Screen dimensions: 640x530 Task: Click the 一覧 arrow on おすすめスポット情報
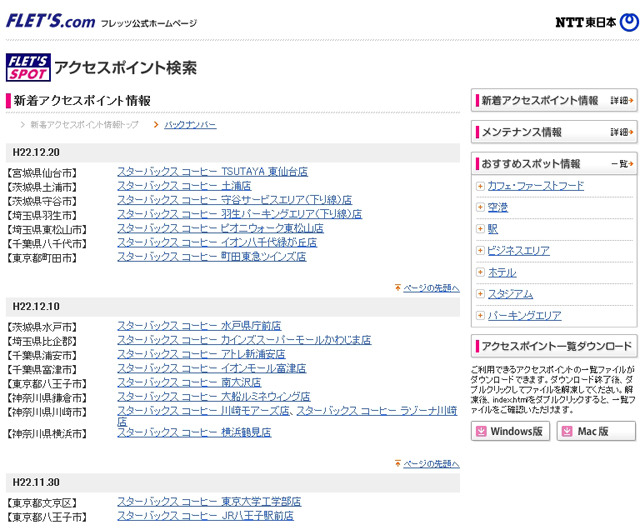[622, 164]
